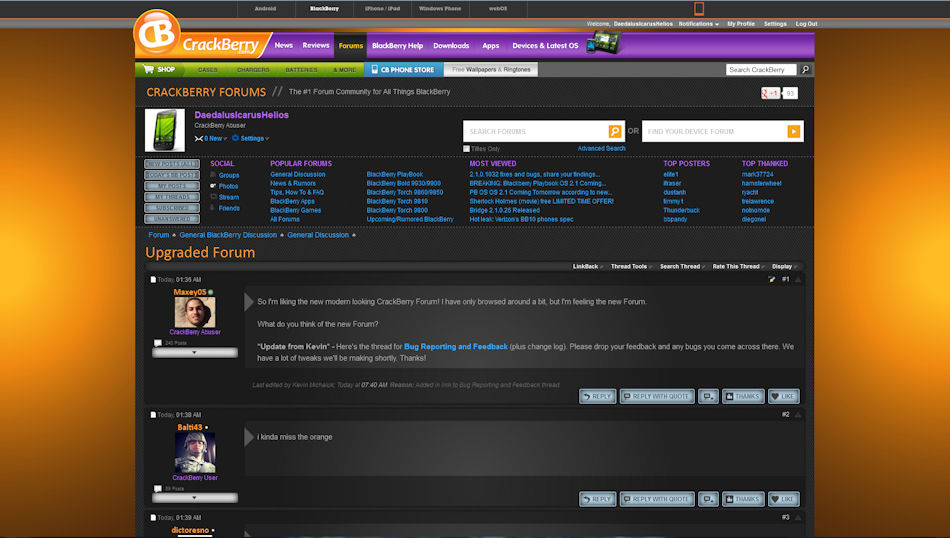Click the CrackBerry CB logo

pos(157,33)
